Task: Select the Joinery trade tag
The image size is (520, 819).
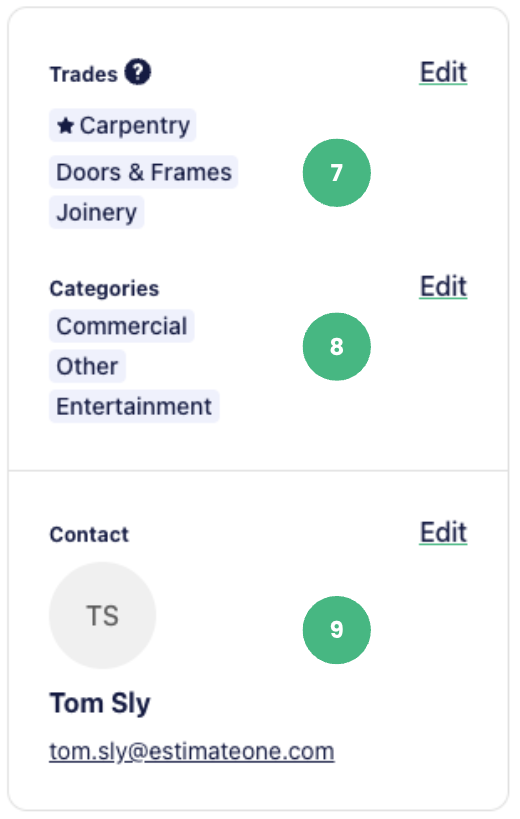Action: (97, 212)
